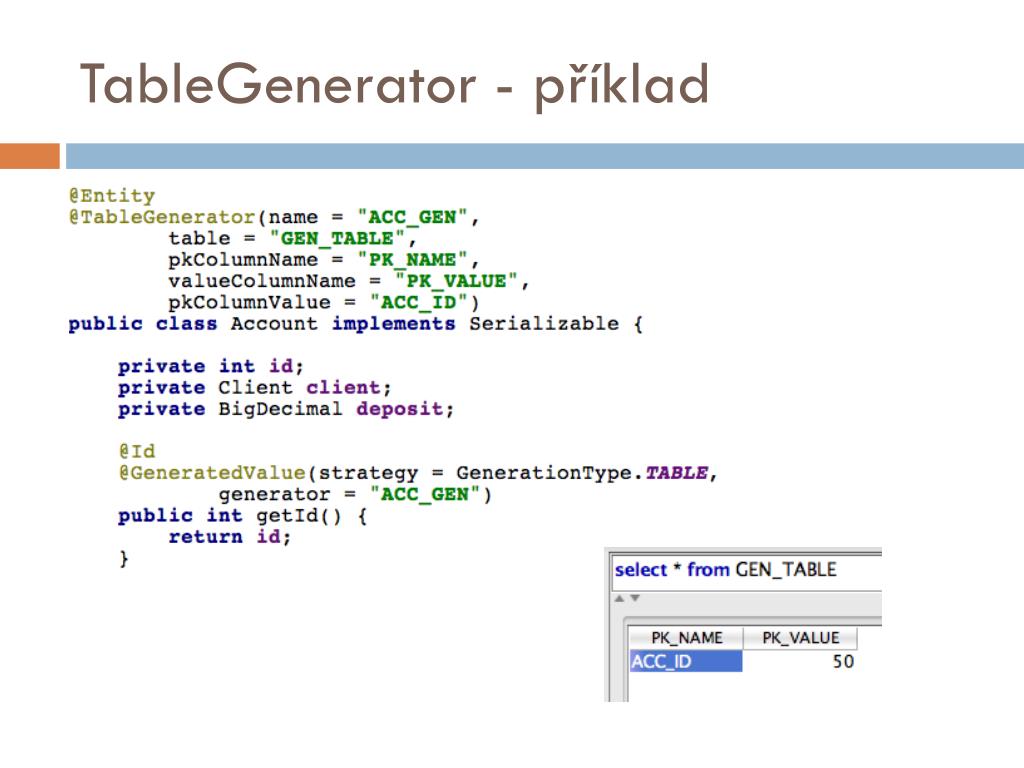Screen dimensions: 1024x768
Task: Select the "GEN_TABLE" string in the code
Action: pyautogui.click(x=337, y=238)
